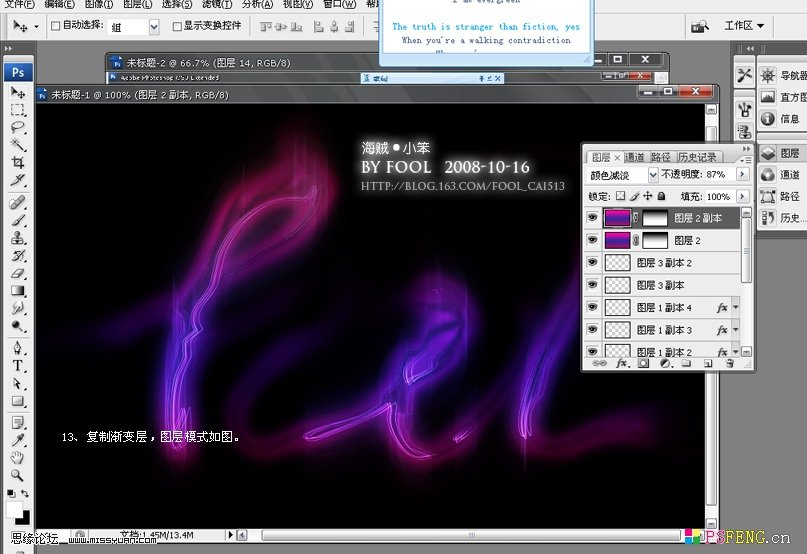Viewport: 807px width, 554px height.
Task: Open the 导航器 panel button
Action: click(x=783, y=75)
